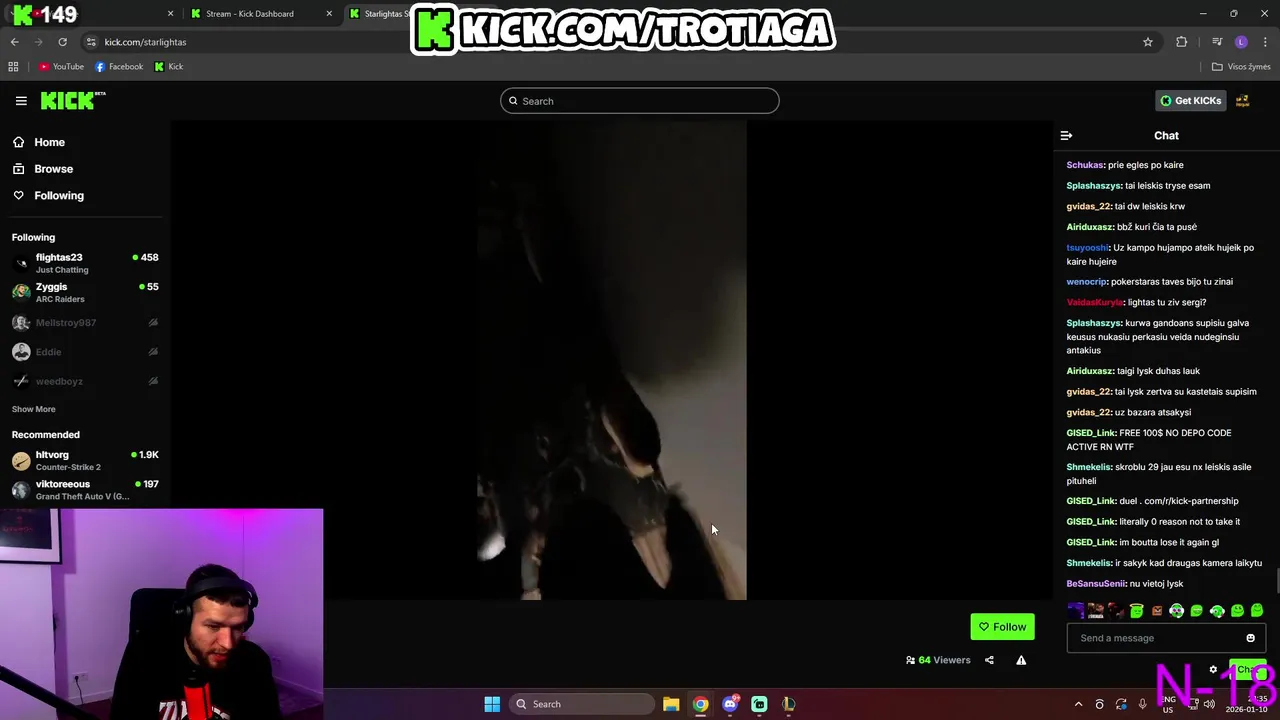Click the Get KICKs button
The height and width of the screenshot is (720, 1280).
1190,101
